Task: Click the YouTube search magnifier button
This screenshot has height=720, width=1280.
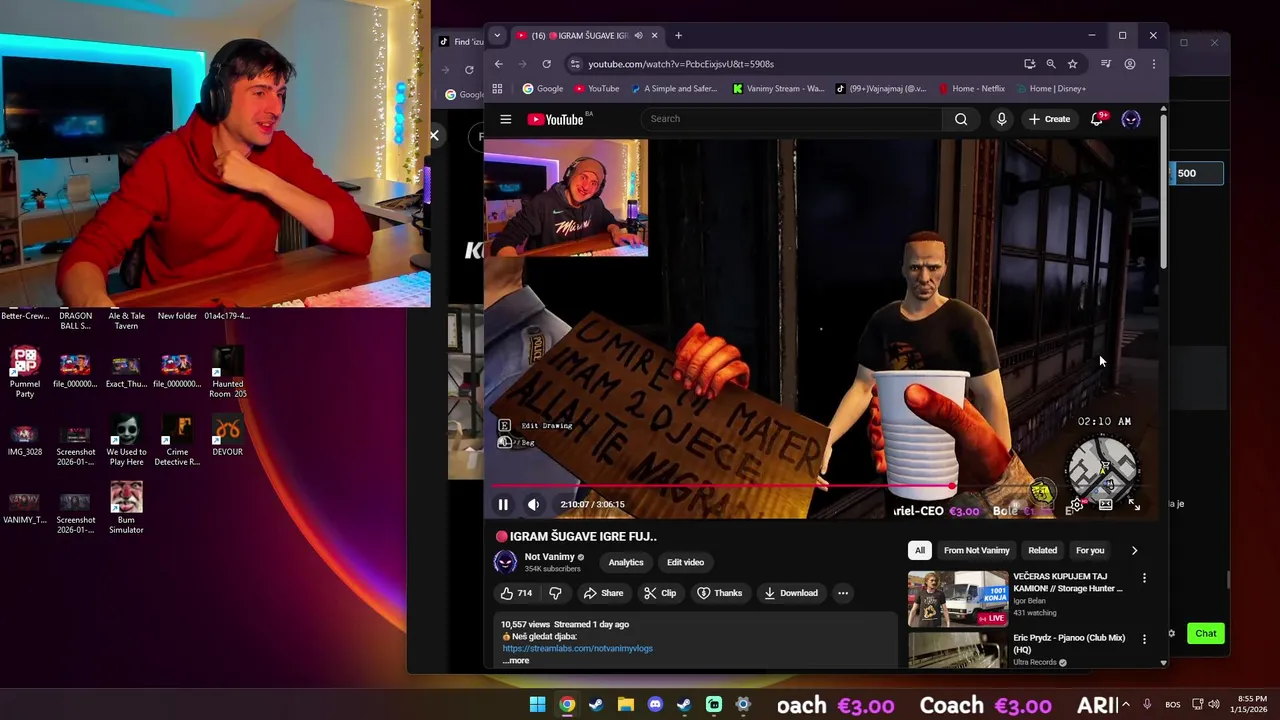Action: coord(961,119)
